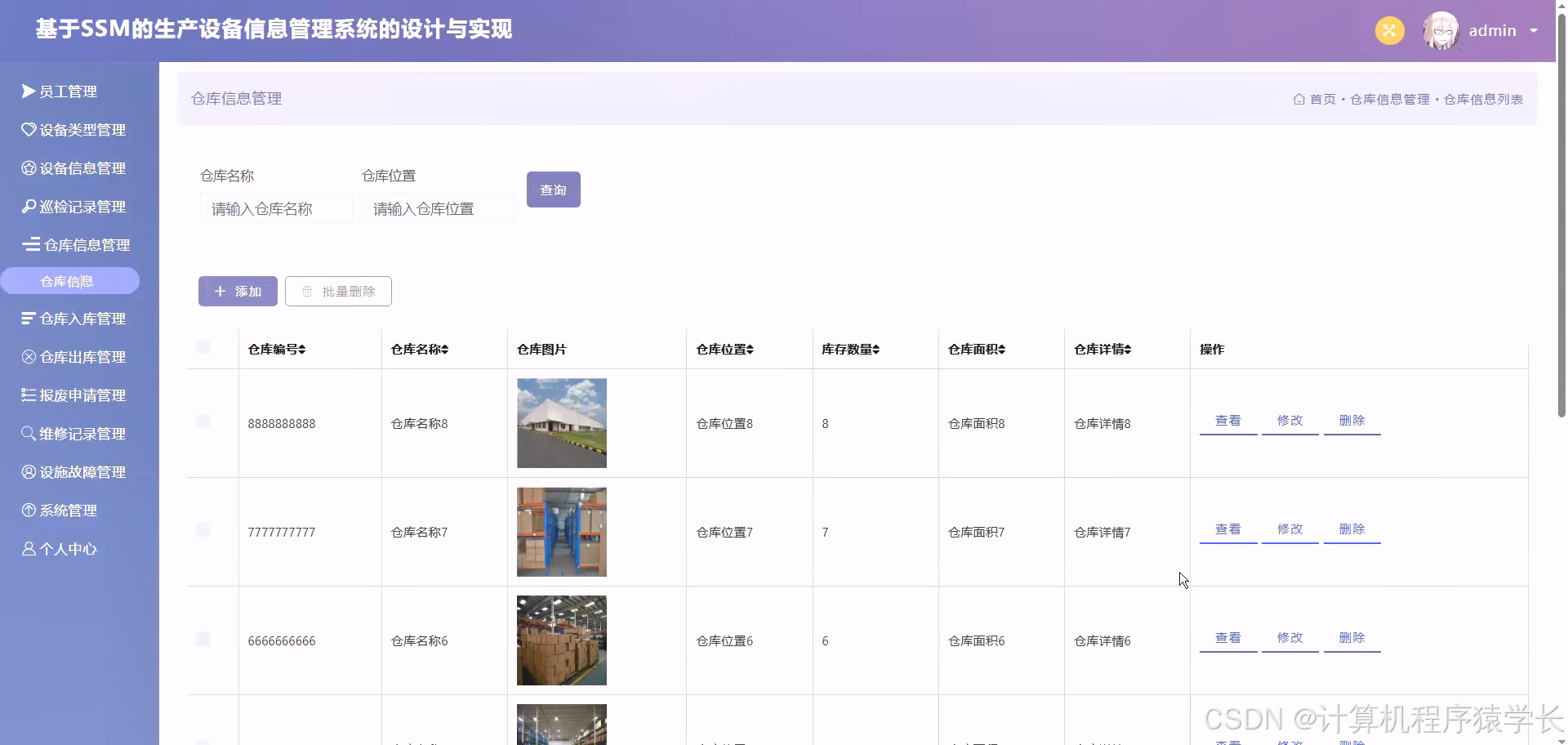Open warehouse image of 仓库名称6
Image resolution: width=1568 pixels, height=745 pixels.
tap(562, 640)
